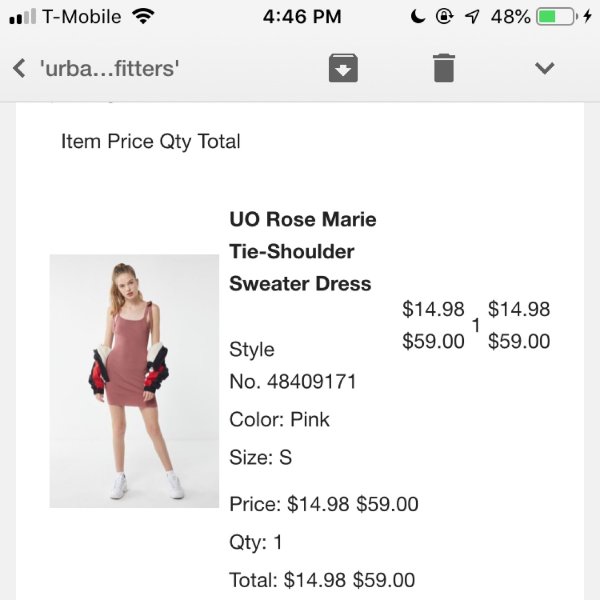Tap the Wi-Fi status icon
This screenshot has width=600, height=600.
144,17
